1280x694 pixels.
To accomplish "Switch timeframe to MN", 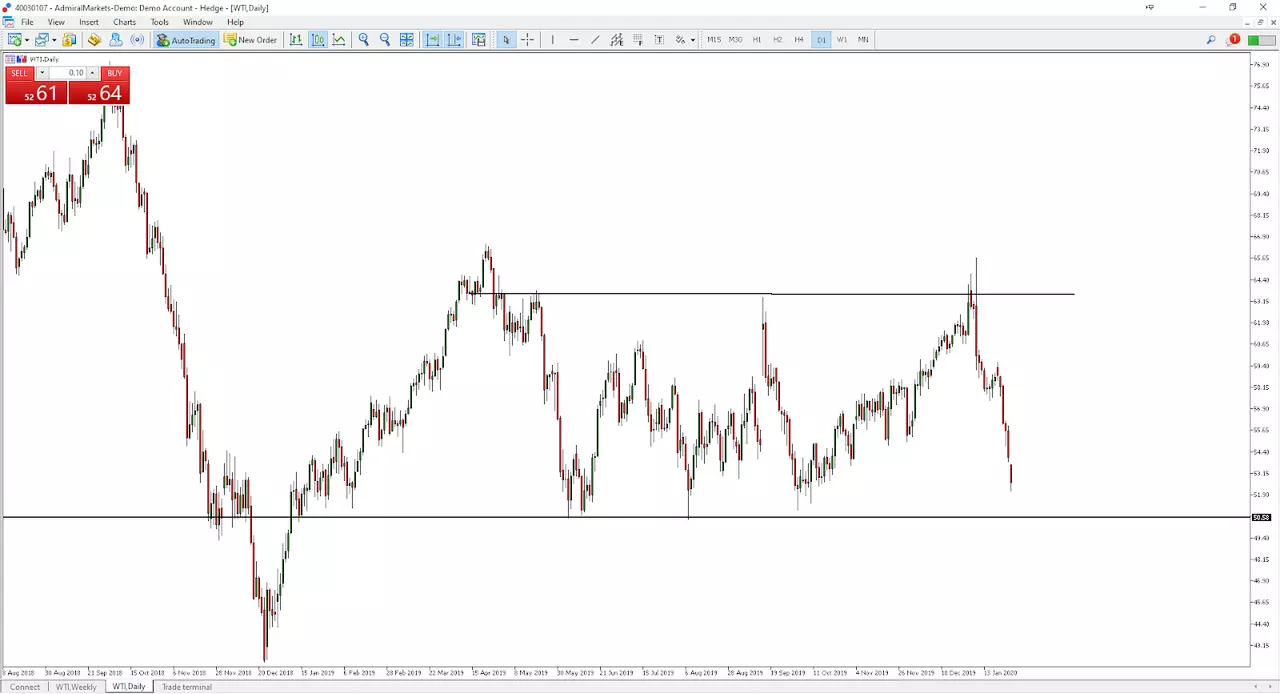I will [863, 40].
